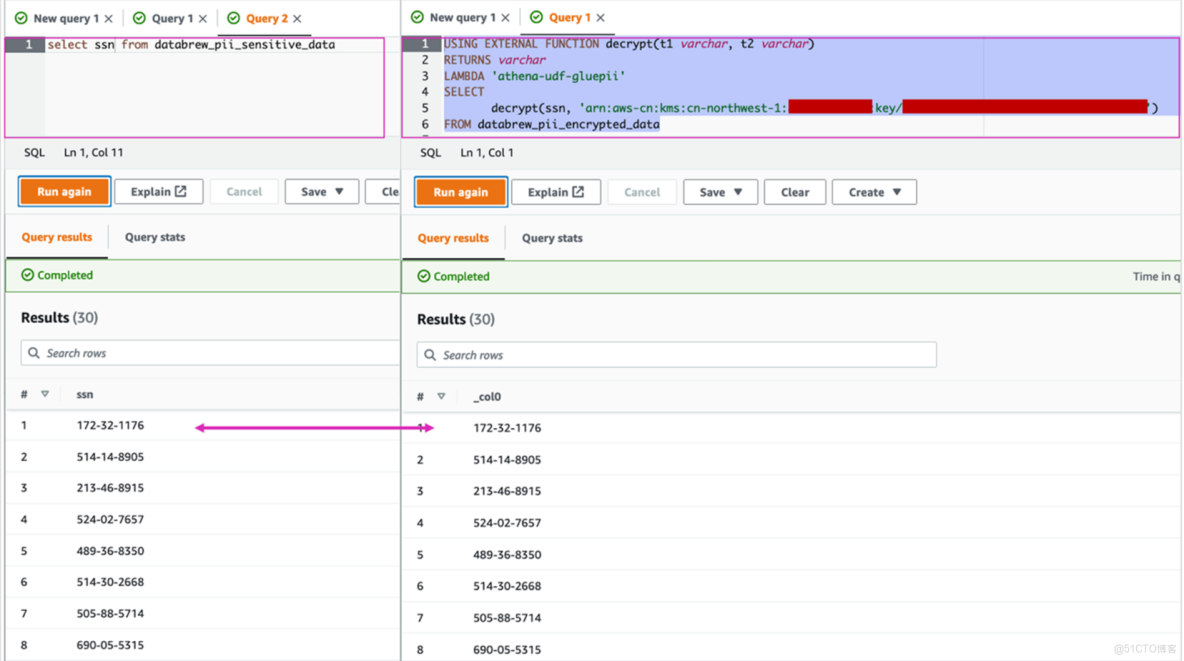The height and width of the screenshot is (661, 1184).
Task: Click the magnifier icon in left Search rows box
Action: (35, 353)
